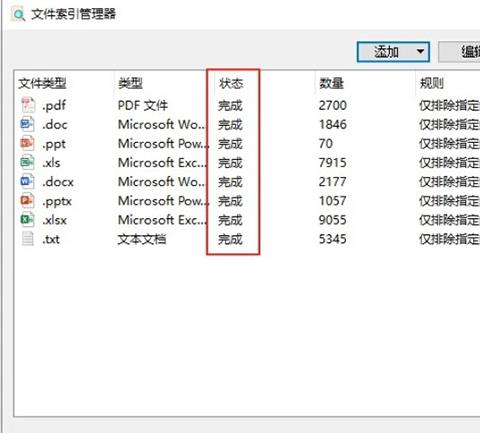Click the .xlsx Excel icon

coord(27,220)
